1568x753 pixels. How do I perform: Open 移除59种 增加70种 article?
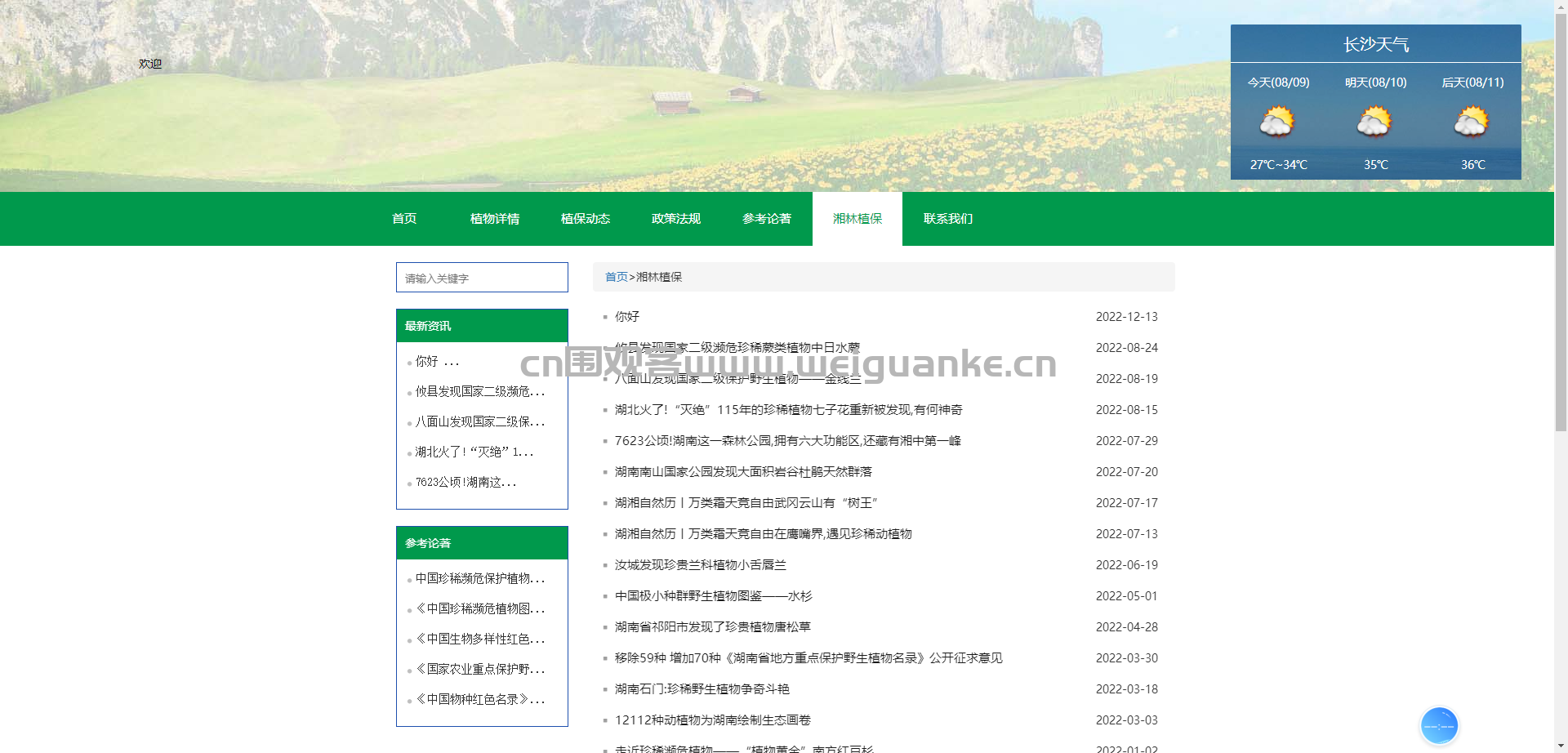(808, 658)
